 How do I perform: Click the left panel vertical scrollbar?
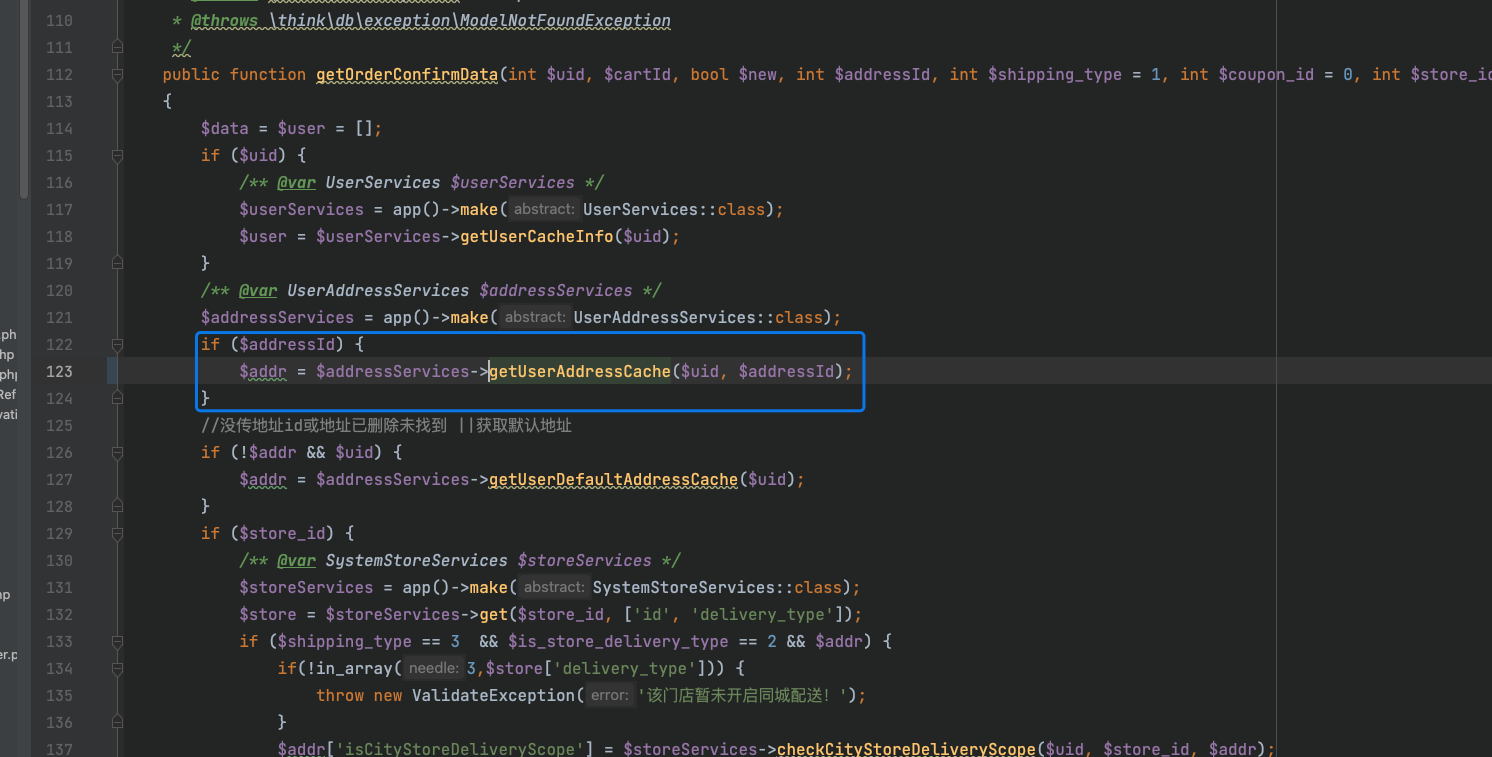[x=24, y=100]
